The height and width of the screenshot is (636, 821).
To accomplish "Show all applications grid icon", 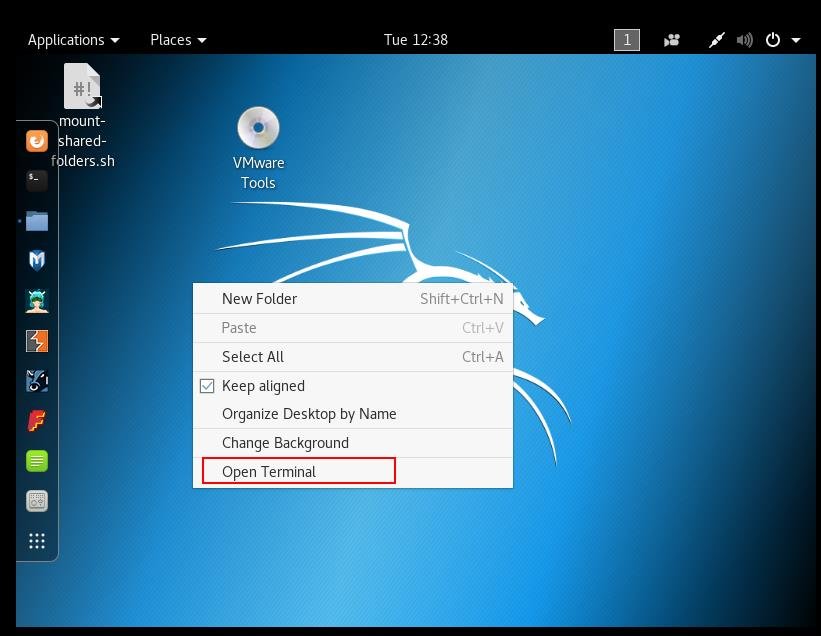I will pyautogui.click(x=37, y=541).
